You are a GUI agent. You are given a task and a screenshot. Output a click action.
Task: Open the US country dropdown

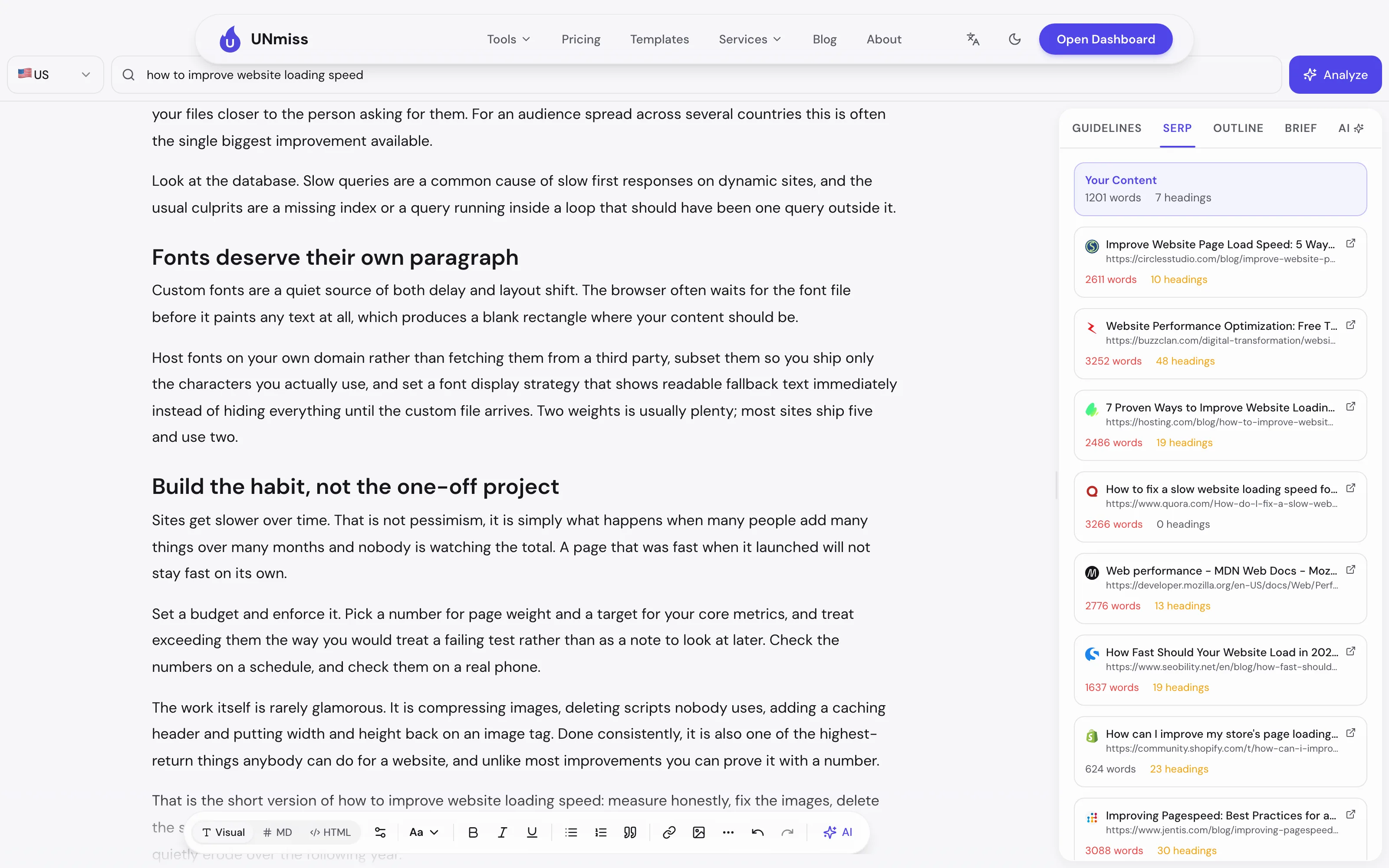(55, 75)
